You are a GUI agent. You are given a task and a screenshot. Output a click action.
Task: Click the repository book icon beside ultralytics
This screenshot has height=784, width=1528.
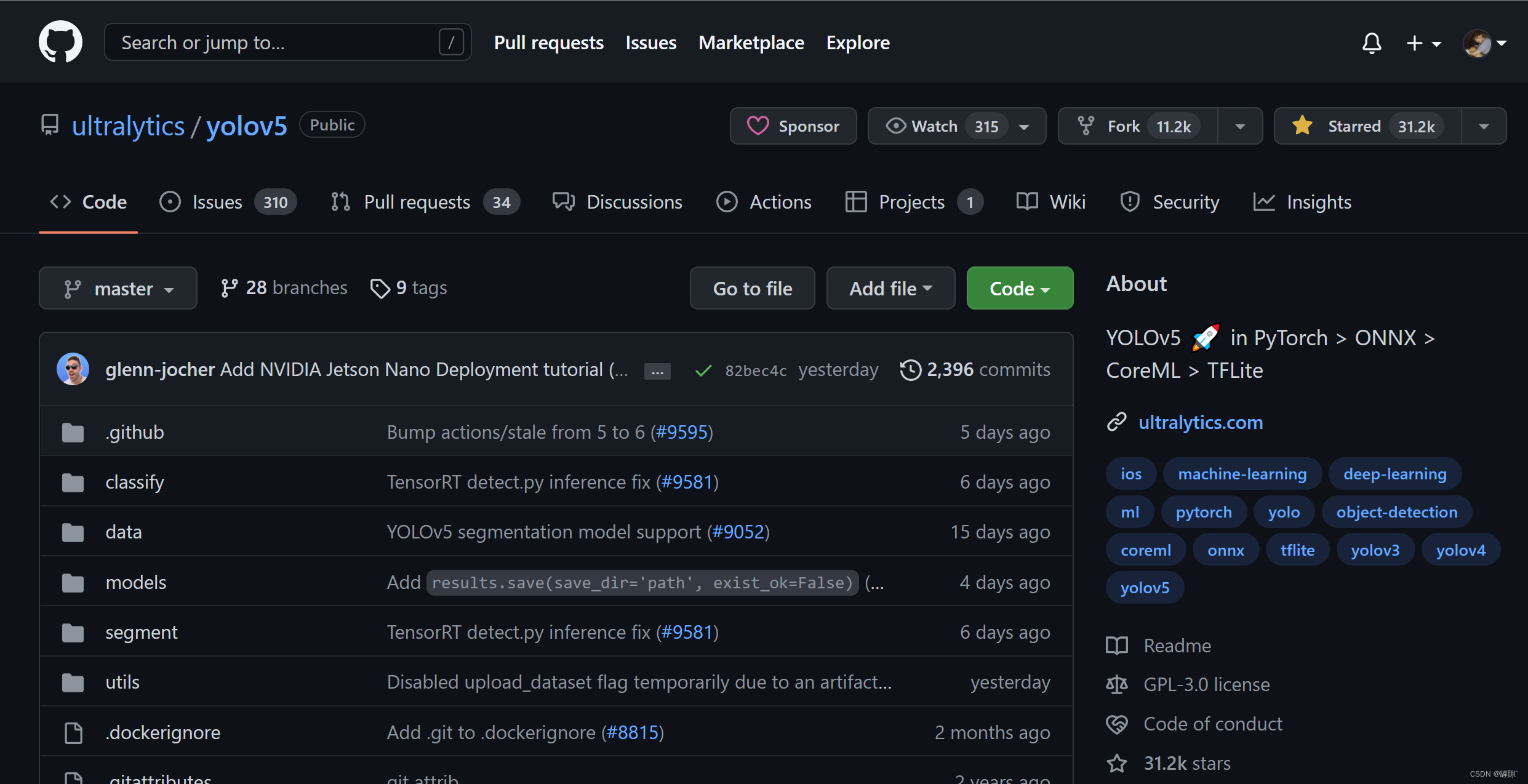(50, 125)
